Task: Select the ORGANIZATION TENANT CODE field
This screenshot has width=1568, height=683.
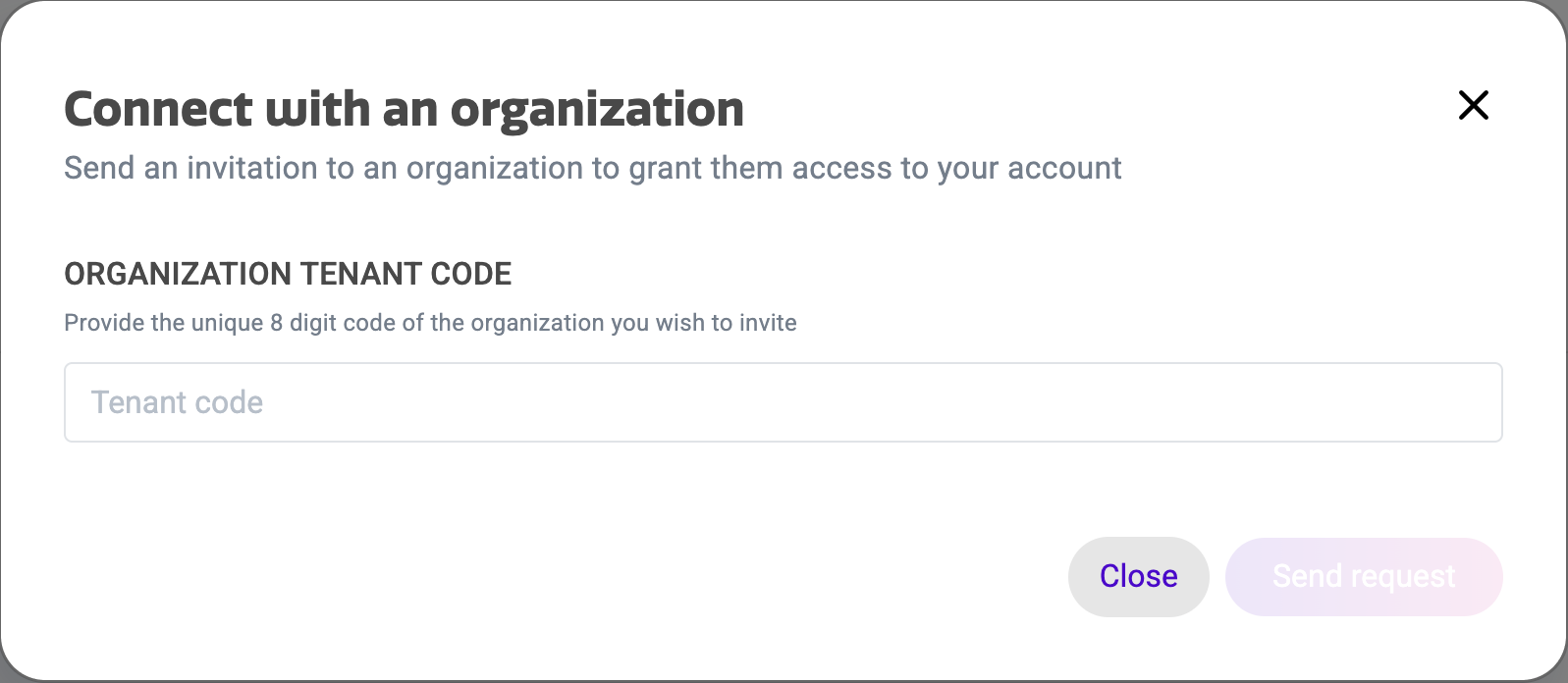Action: pos(783,402)
